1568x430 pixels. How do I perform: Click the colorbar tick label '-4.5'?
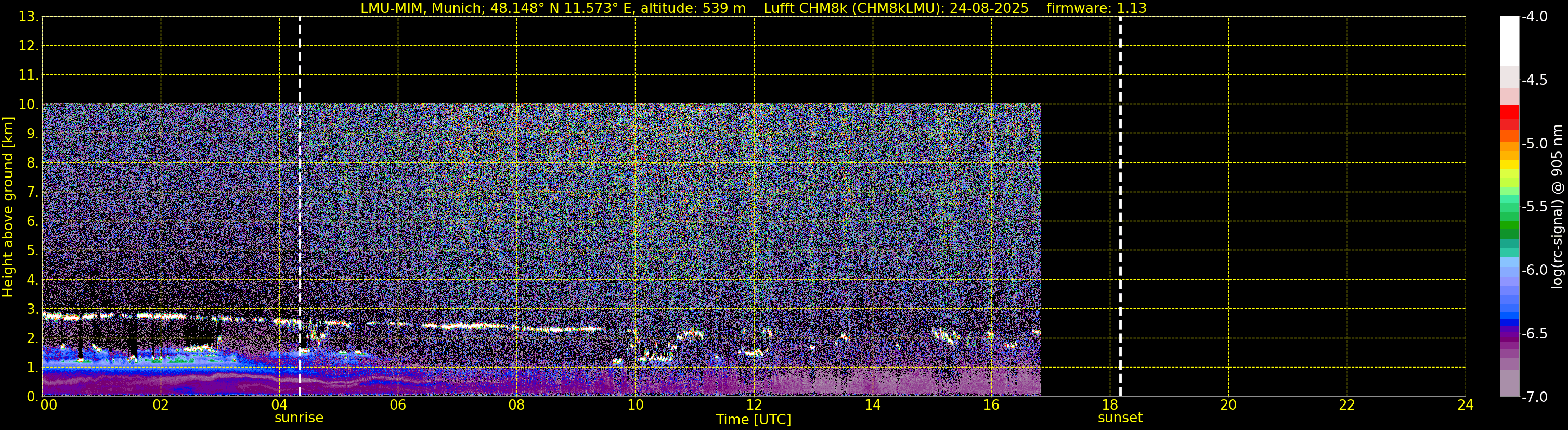[1534, 80]
